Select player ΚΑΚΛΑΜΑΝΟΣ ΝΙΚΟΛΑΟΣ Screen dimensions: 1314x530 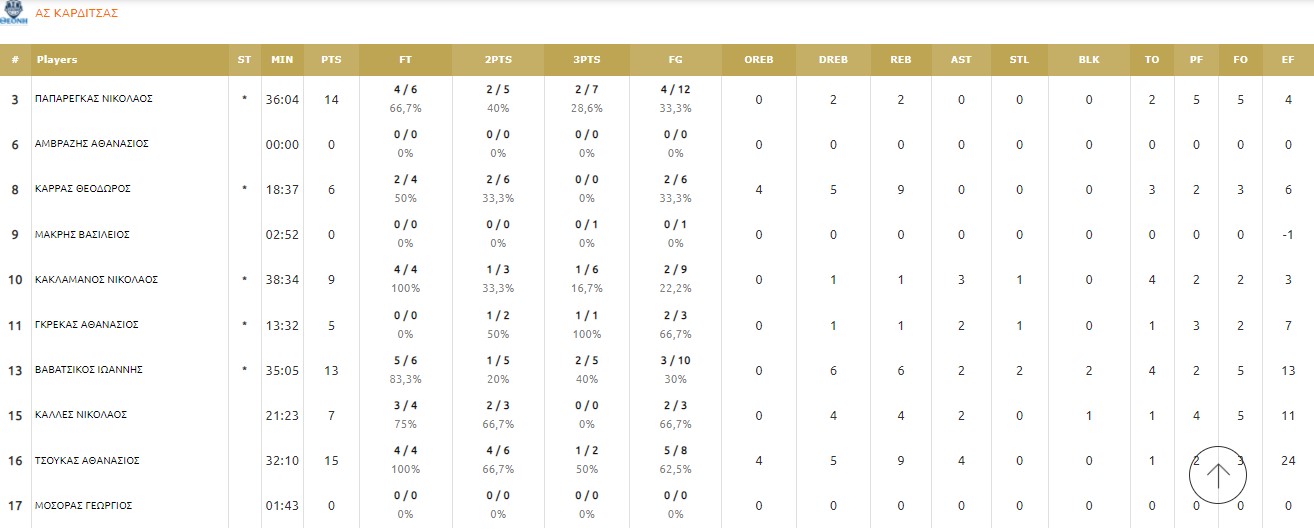tap(96, 280)
